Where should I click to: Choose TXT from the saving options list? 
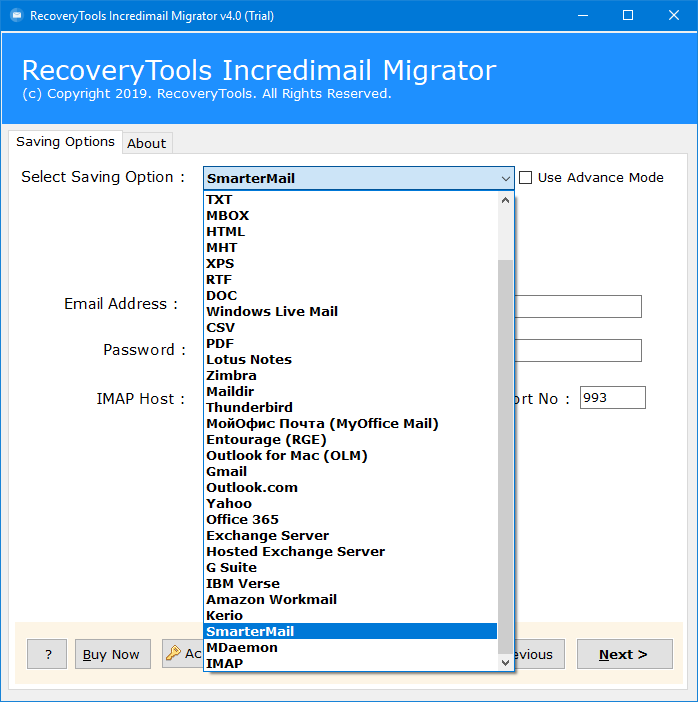point(351,199)
